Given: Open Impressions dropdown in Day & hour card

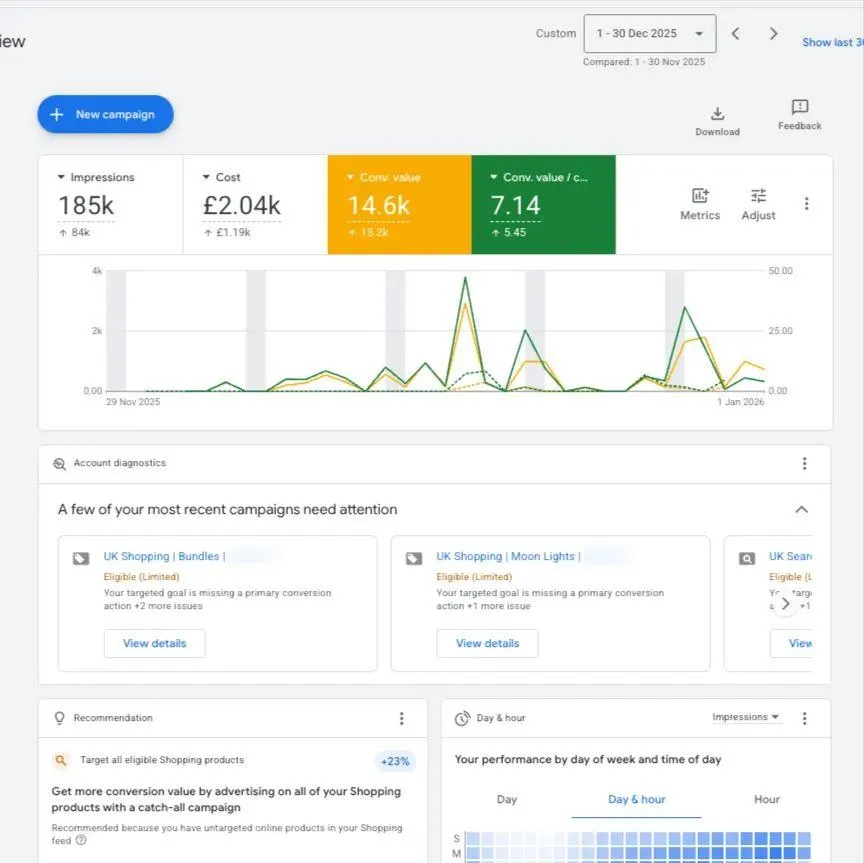Looking at the screenshot, I should (746, 717).
